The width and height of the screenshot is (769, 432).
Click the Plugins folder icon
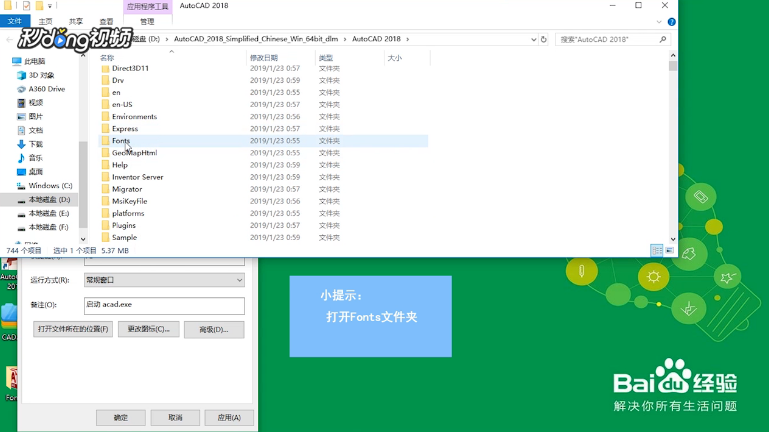[105, 226]
